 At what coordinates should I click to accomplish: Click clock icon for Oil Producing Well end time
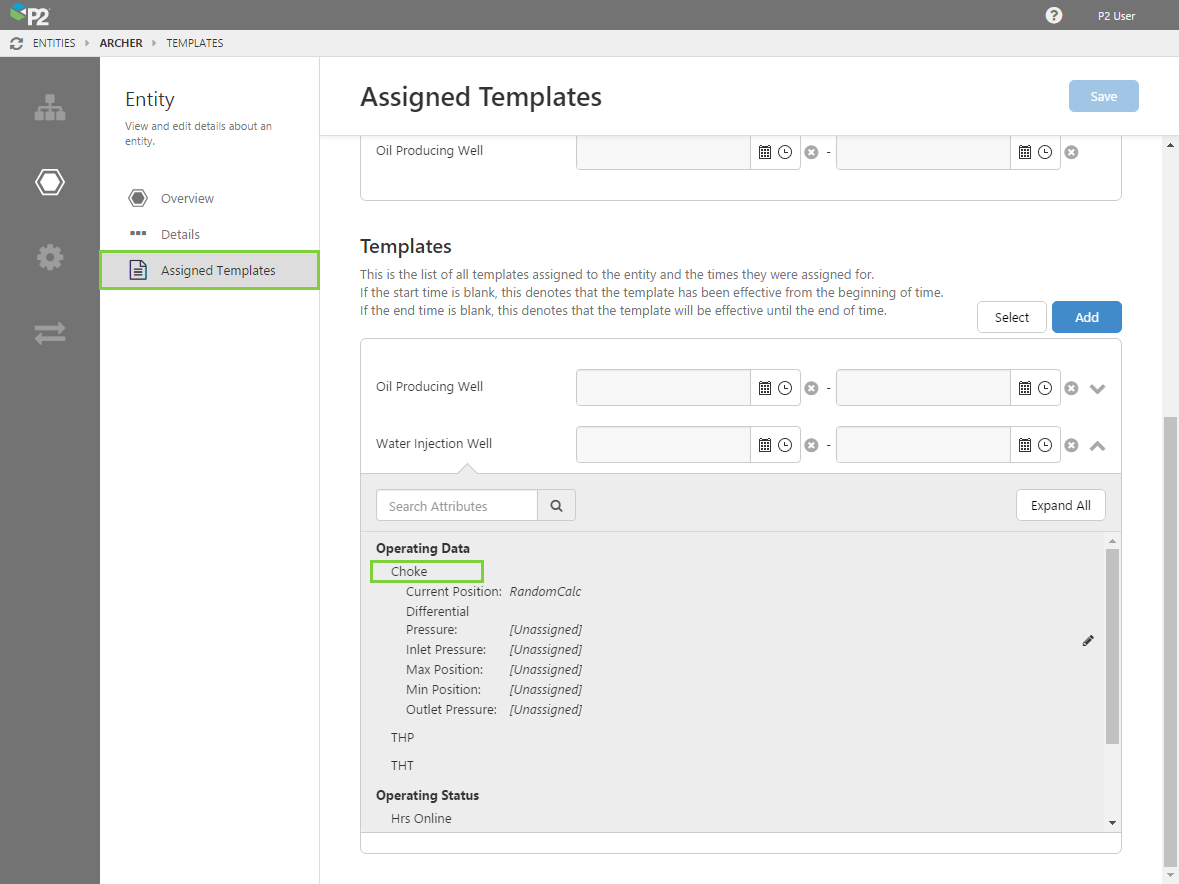click(1045, 388)
